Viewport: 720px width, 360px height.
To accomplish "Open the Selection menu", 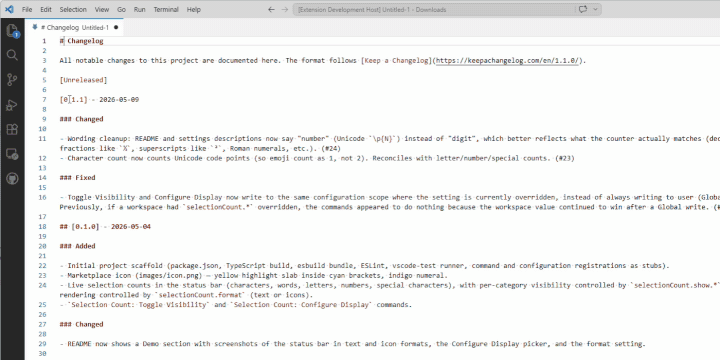I will pyautogui.click(x=73, y=9).
